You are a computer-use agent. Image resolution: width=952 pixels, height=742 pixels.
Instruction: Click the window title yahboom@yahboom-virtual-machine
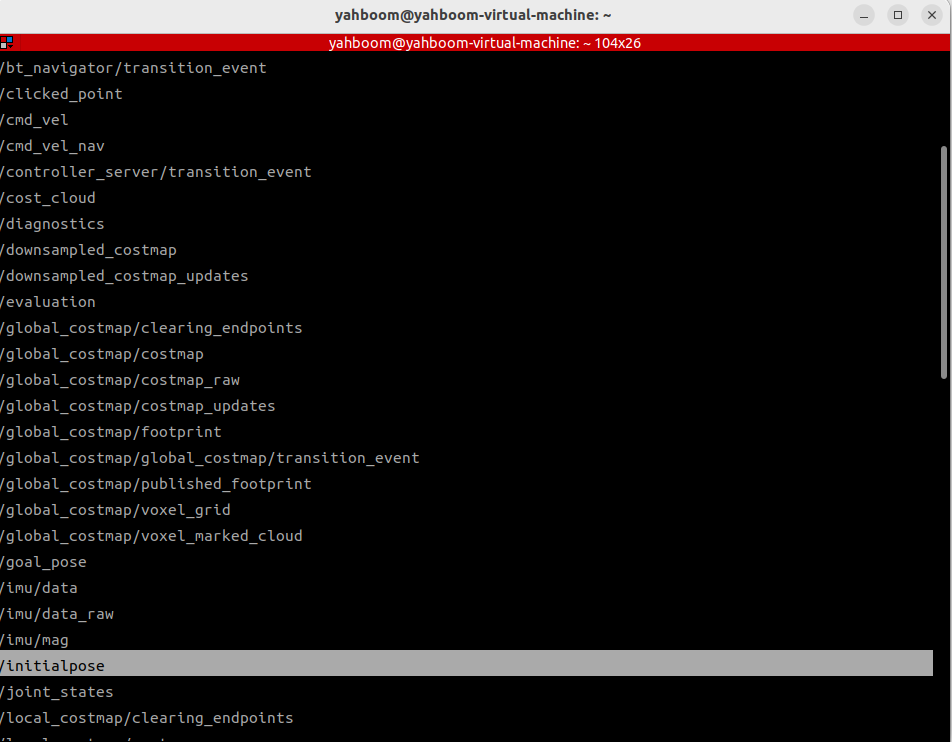[x=473, y=15]
